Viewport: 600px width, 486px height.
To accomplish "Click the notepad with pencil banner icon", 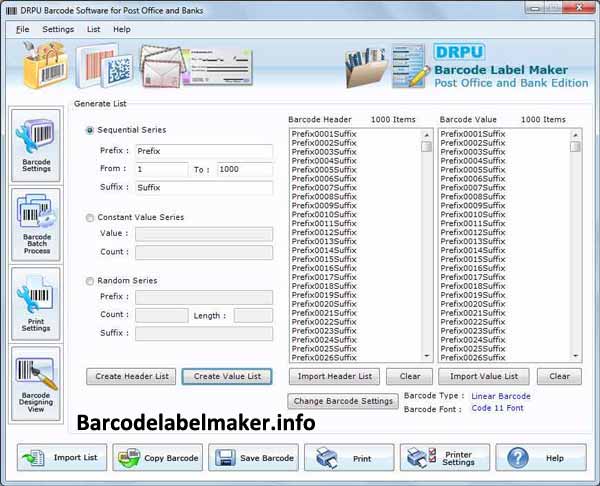I will (x=410, y=66).
